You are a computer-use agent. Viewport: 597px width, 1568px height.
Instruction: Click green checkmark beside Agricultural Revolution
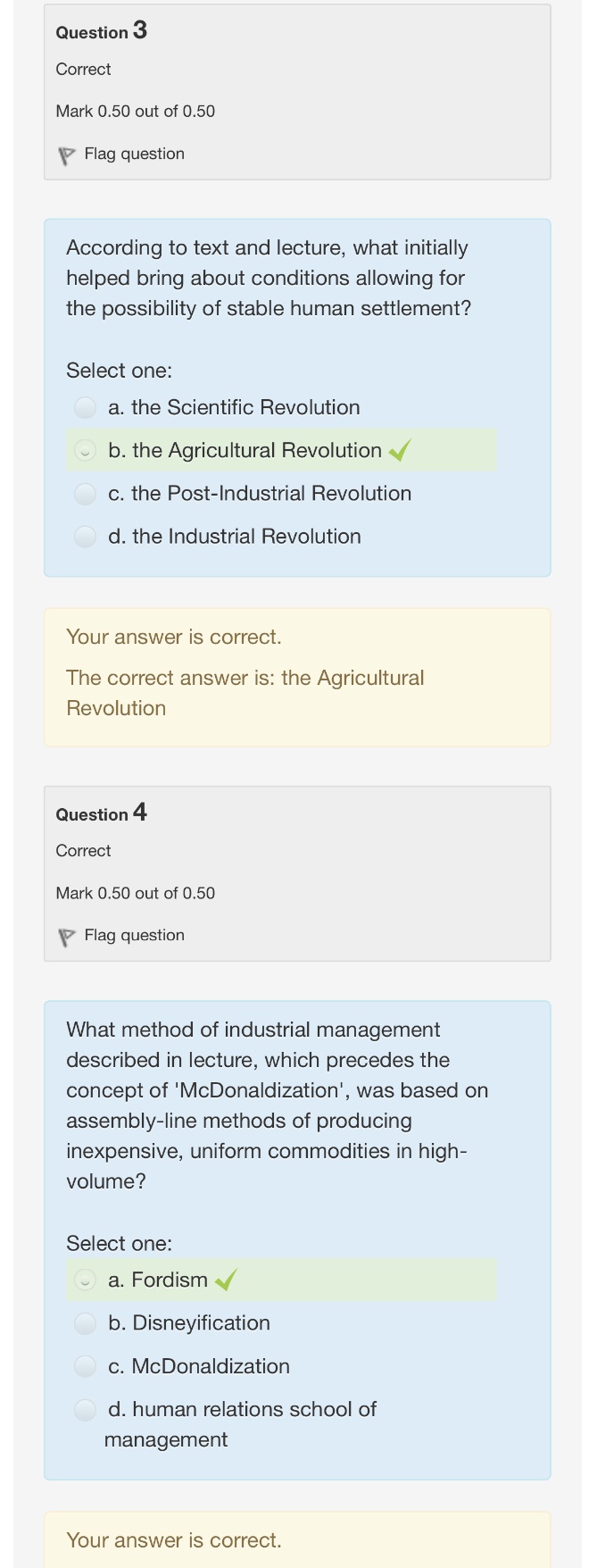point(400,451)
